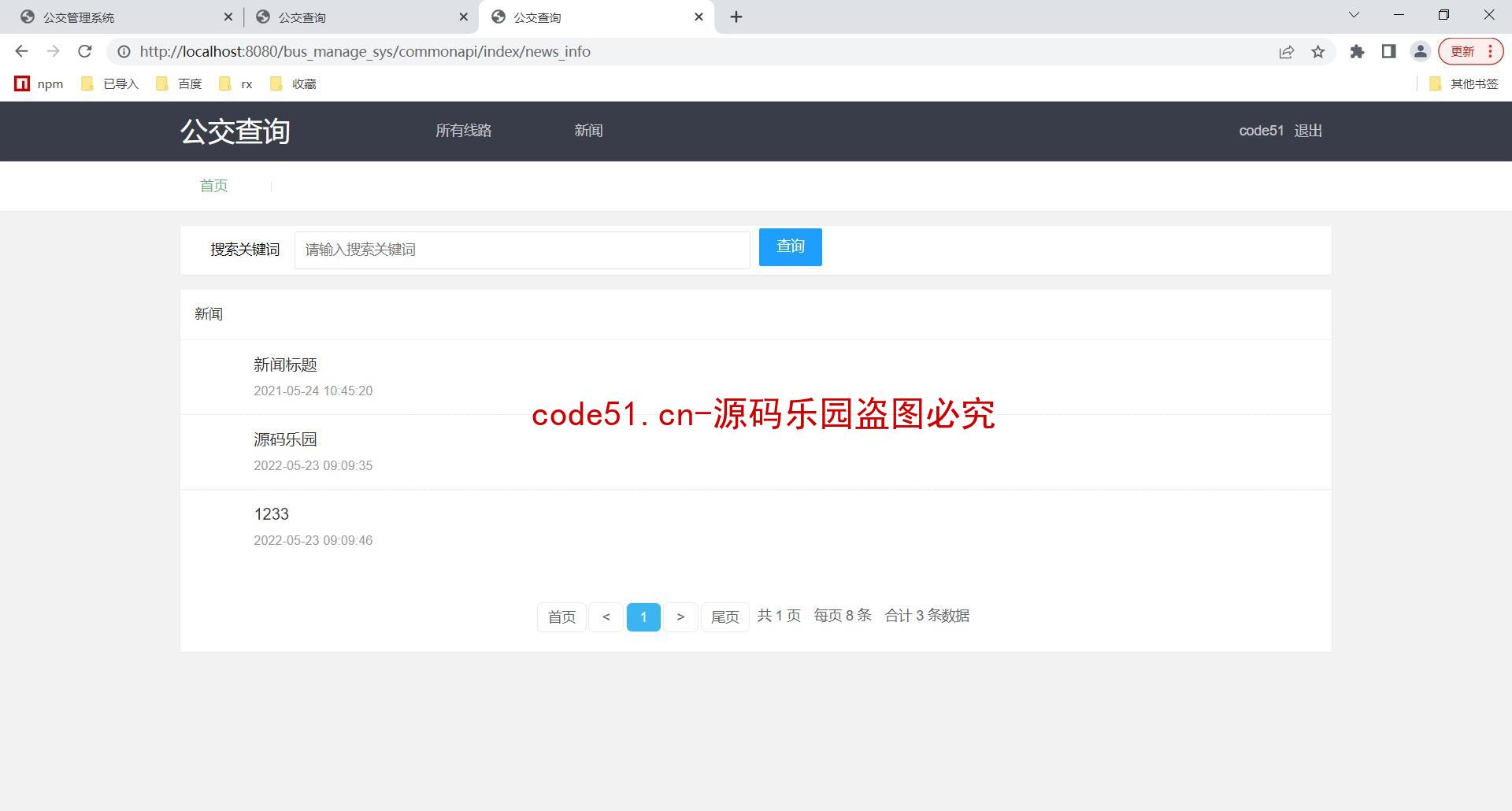Screen dimensions: 1512x811
Task: Open the 源码乐园 news item
Action: point(285,439)
